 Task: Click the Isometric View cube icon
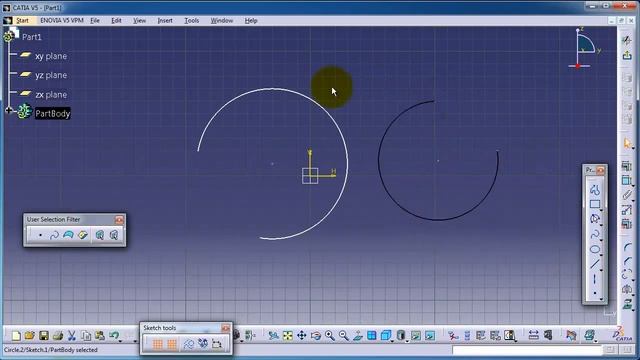(x=385, y=336)
